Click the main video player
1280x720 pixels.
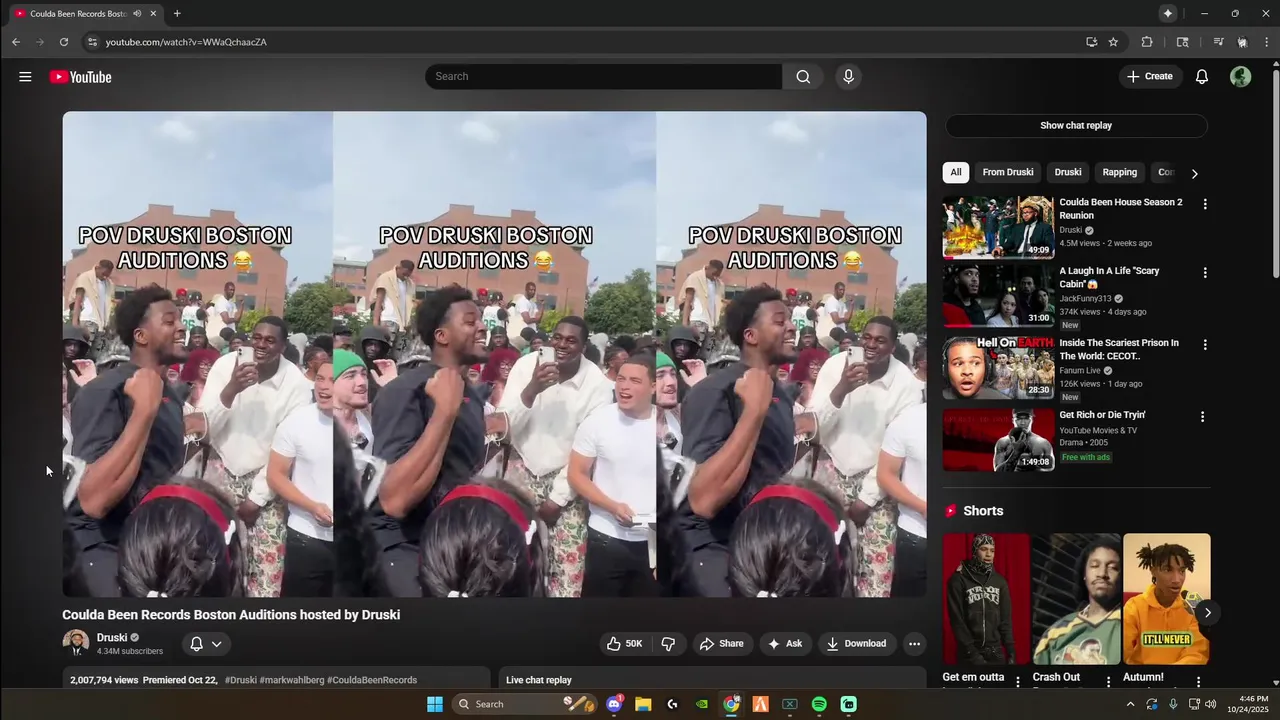[494, 354]
